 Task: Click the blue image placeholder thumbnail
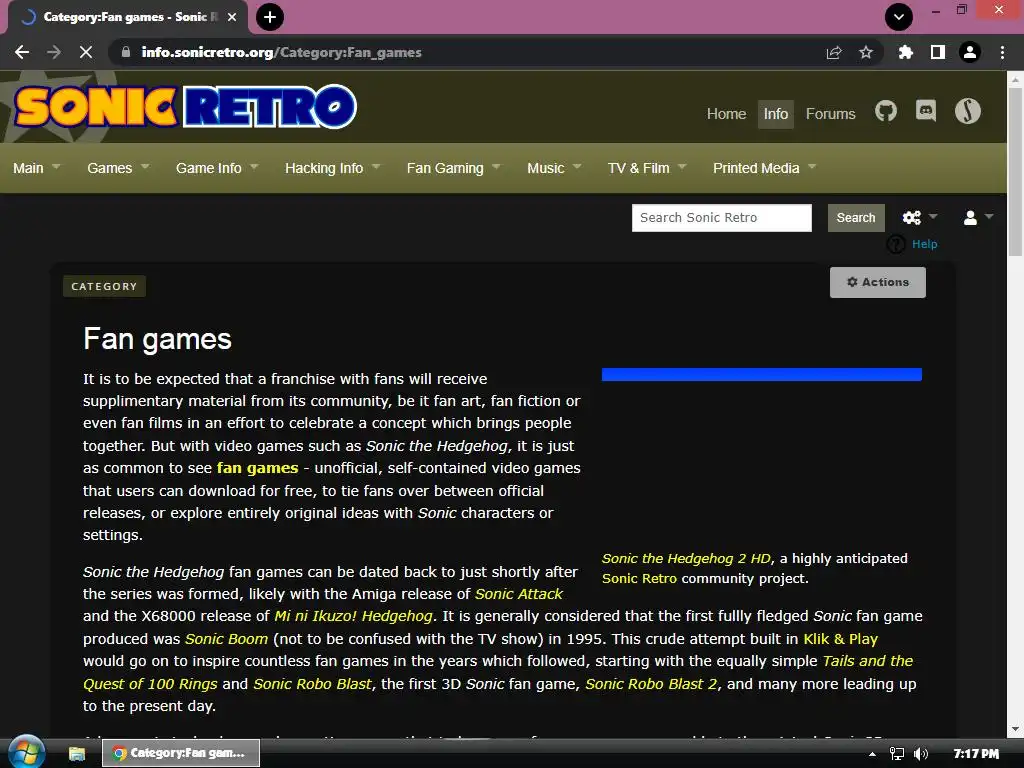(x=761, y=374)
